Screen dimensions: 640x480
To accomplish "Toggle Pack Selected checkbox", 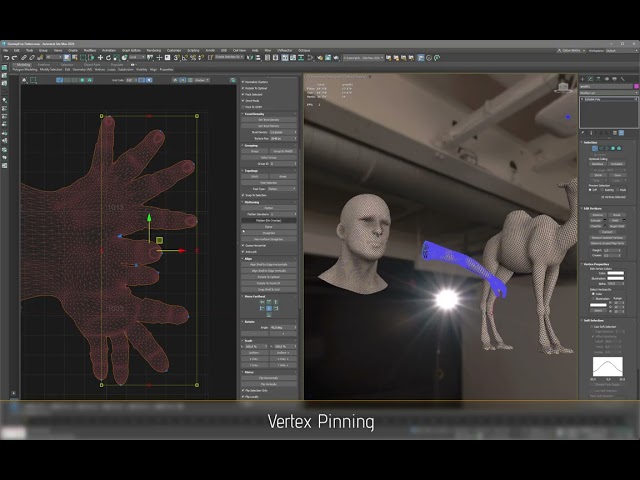I will click(243, 94).
